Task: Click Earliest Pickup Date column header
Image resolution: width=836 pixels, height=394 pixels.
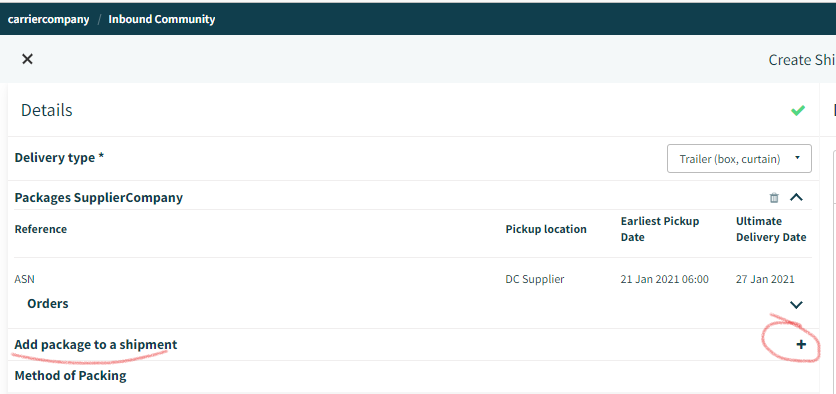Action: pos(660,229)
